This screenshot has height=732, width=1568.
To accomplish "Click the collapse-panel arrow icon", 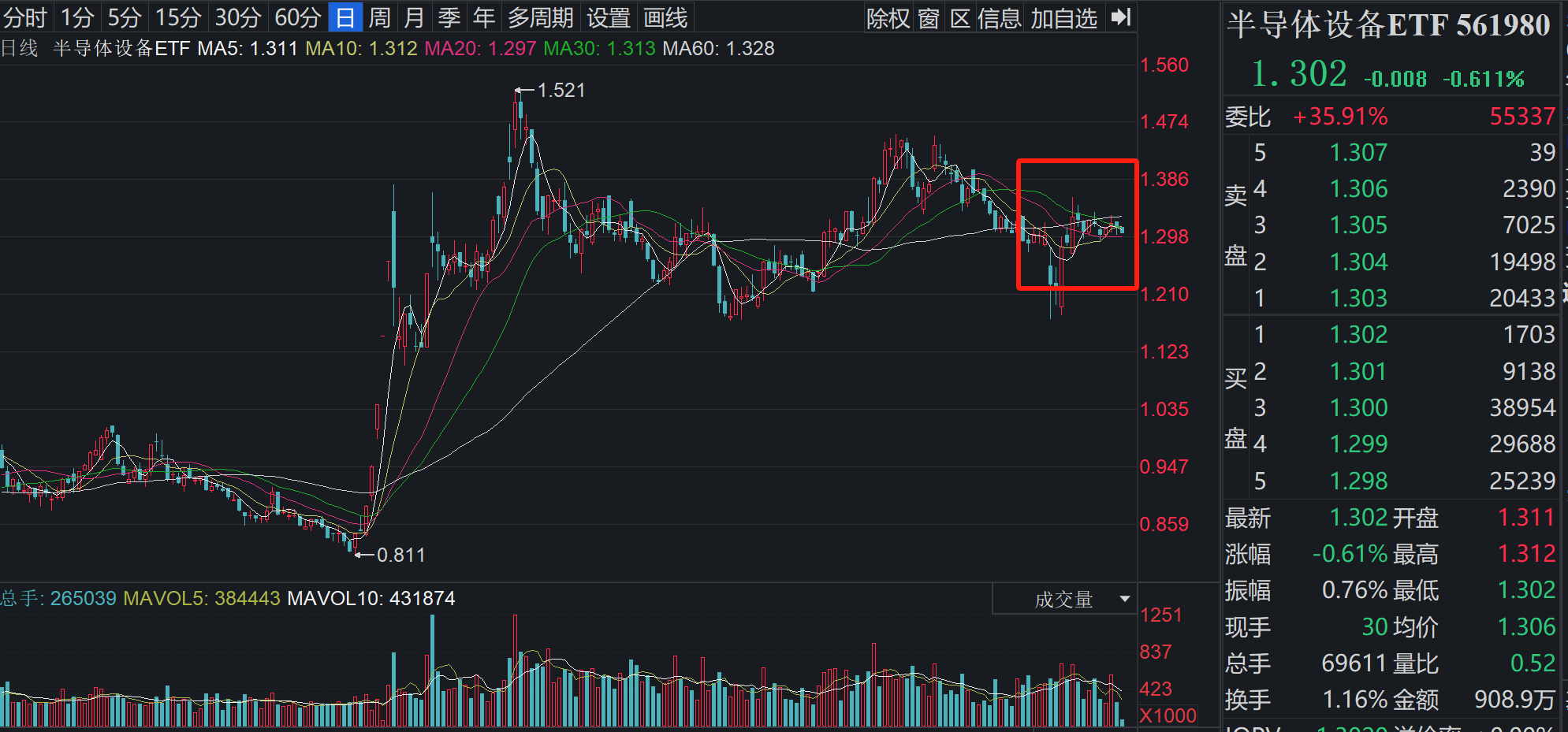I will tap(1121, 17).
